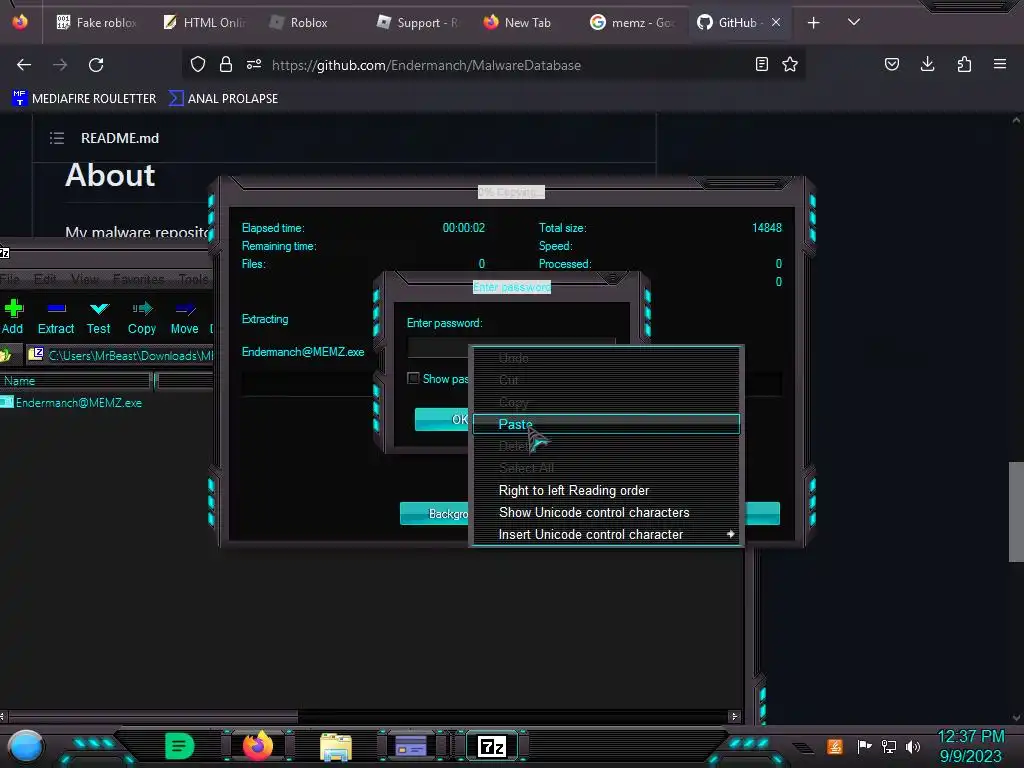Click the site security padlock icon

point(226,64)
